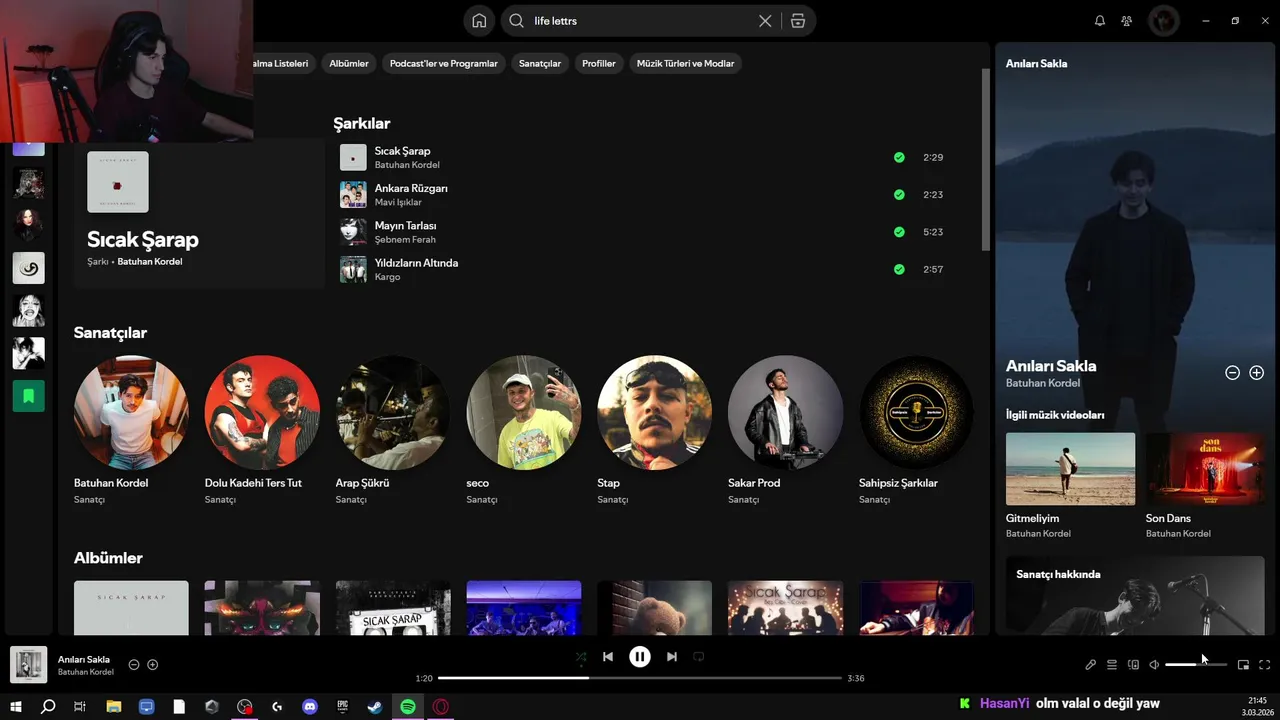Open Sanatçı hakkında card
The height and width of the screenshot is (720, 1280).
tap(1135, 595)
